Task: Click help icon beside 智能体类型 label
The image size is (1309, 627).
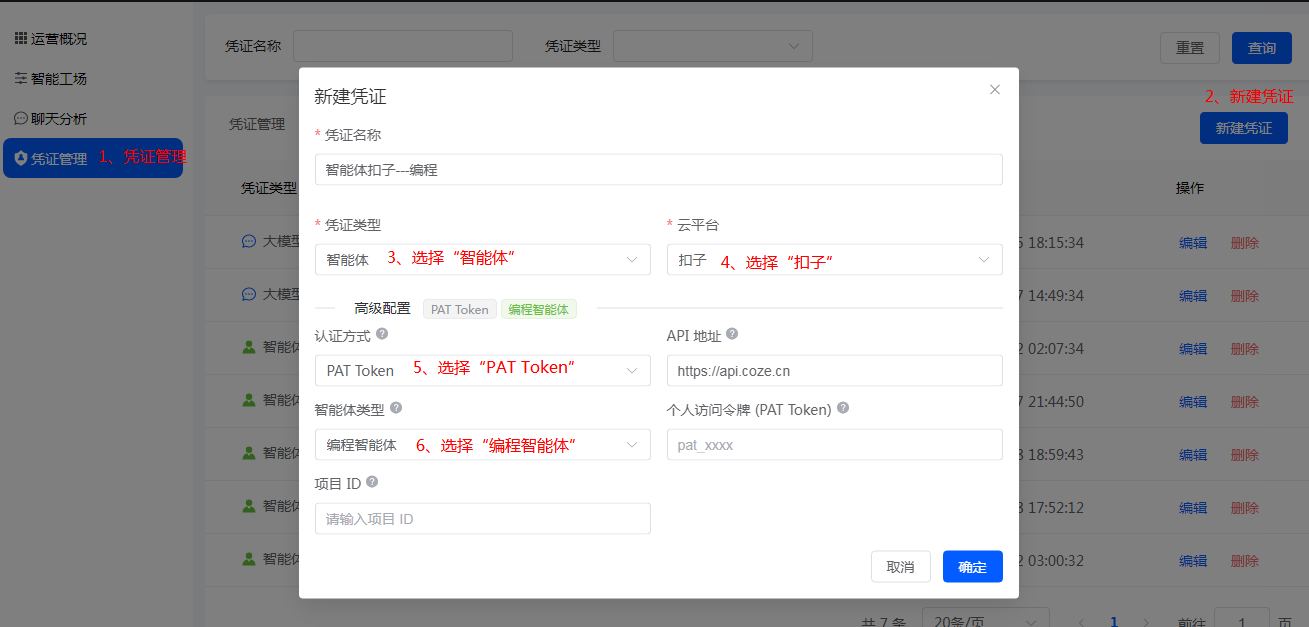Action: (396, 409)
